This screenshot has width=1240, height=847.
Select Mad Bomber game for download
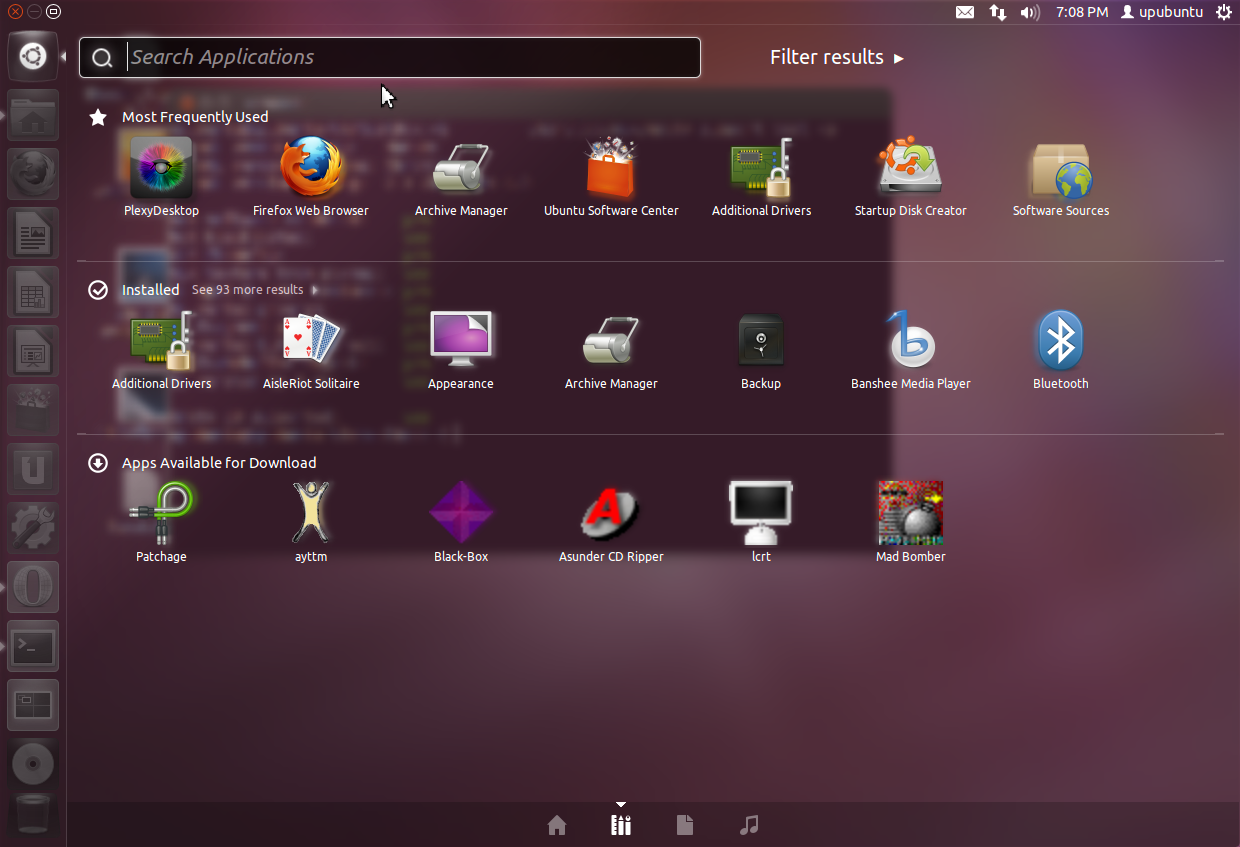pos(911,523)
